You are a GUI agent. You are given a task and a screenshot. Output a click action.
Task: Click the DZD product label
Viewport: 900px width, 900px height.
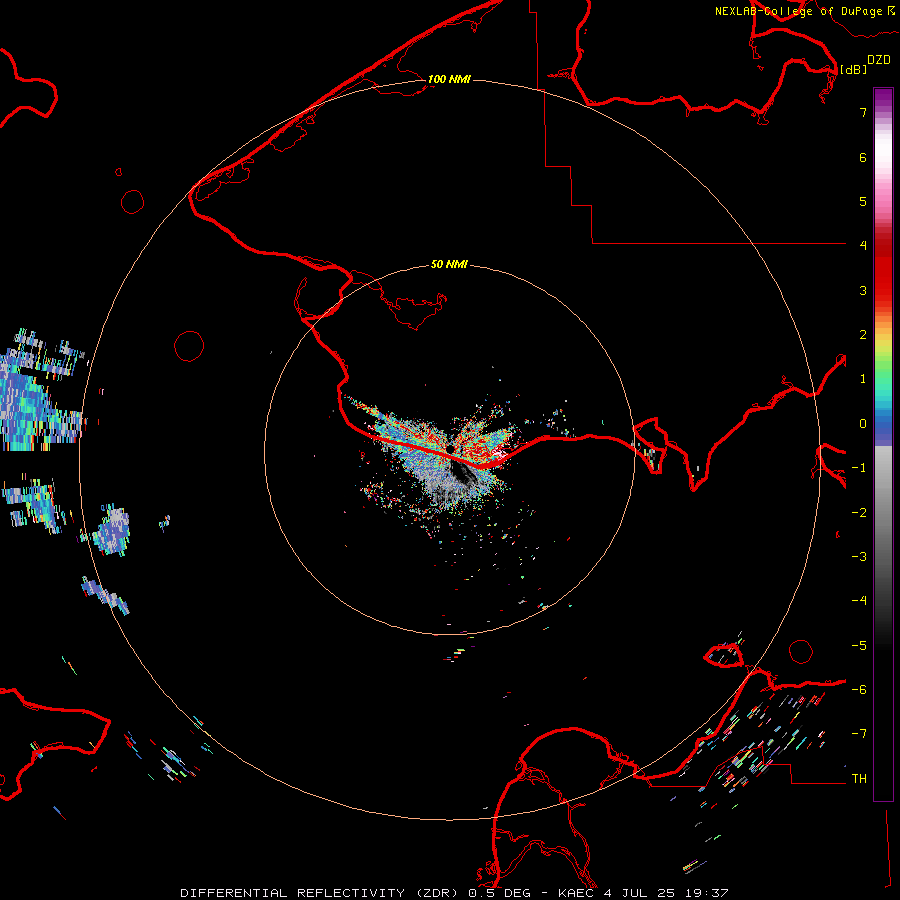pos(879,60)
